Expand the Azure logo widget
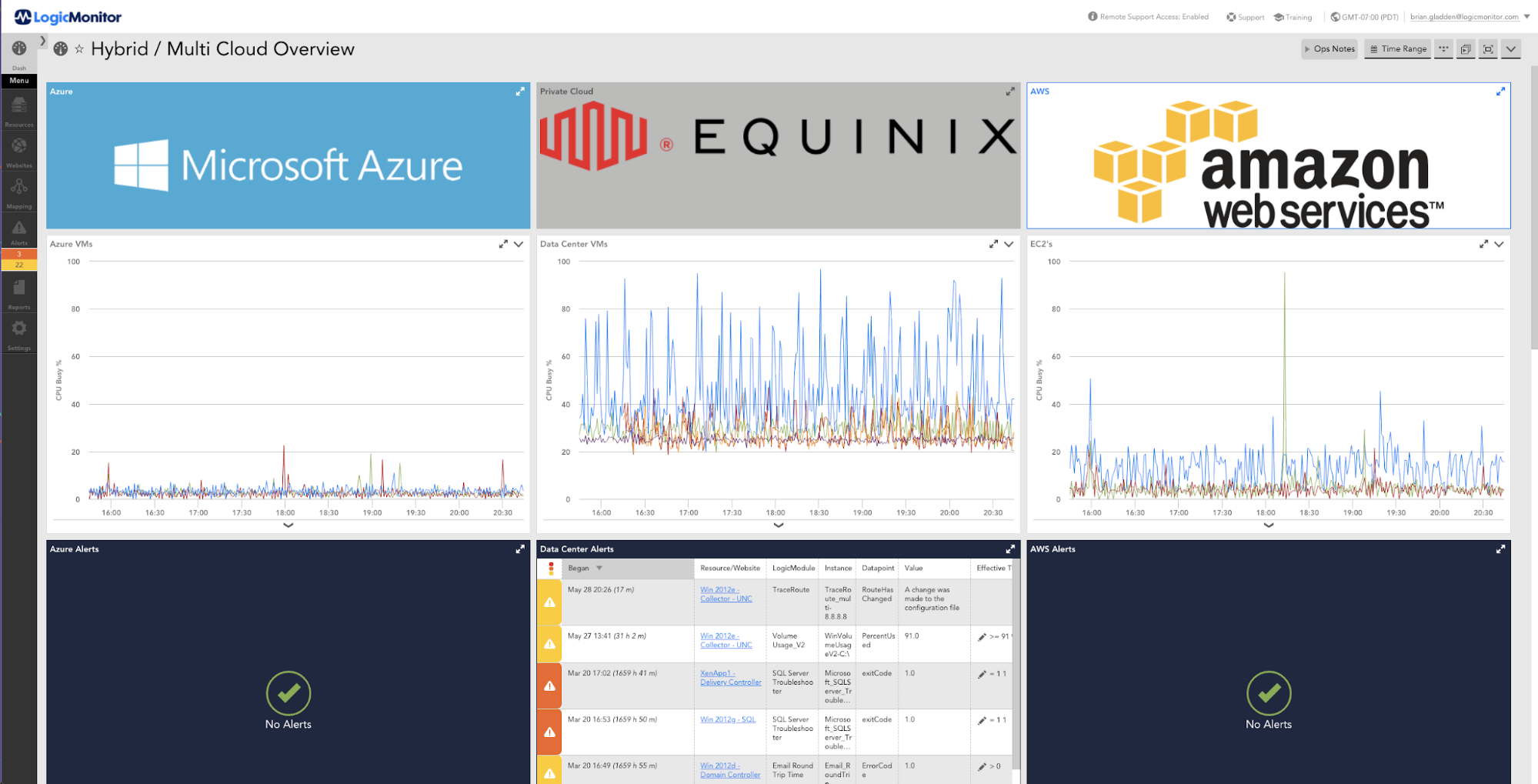Image resolution: width=1538 pixels, height=784 pixels. 520,92
